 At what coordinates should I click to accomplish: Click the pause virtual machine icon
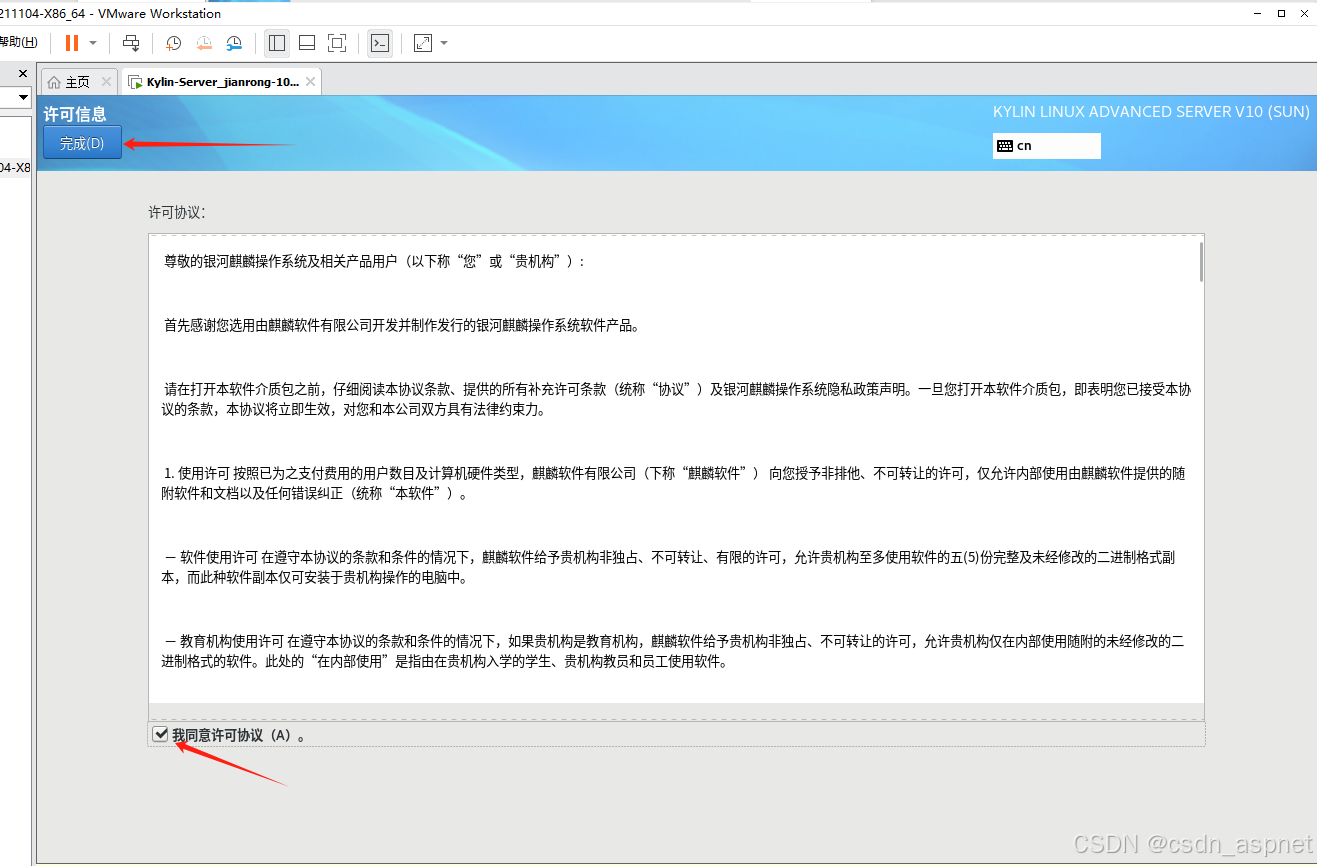(x=71, y=43)
